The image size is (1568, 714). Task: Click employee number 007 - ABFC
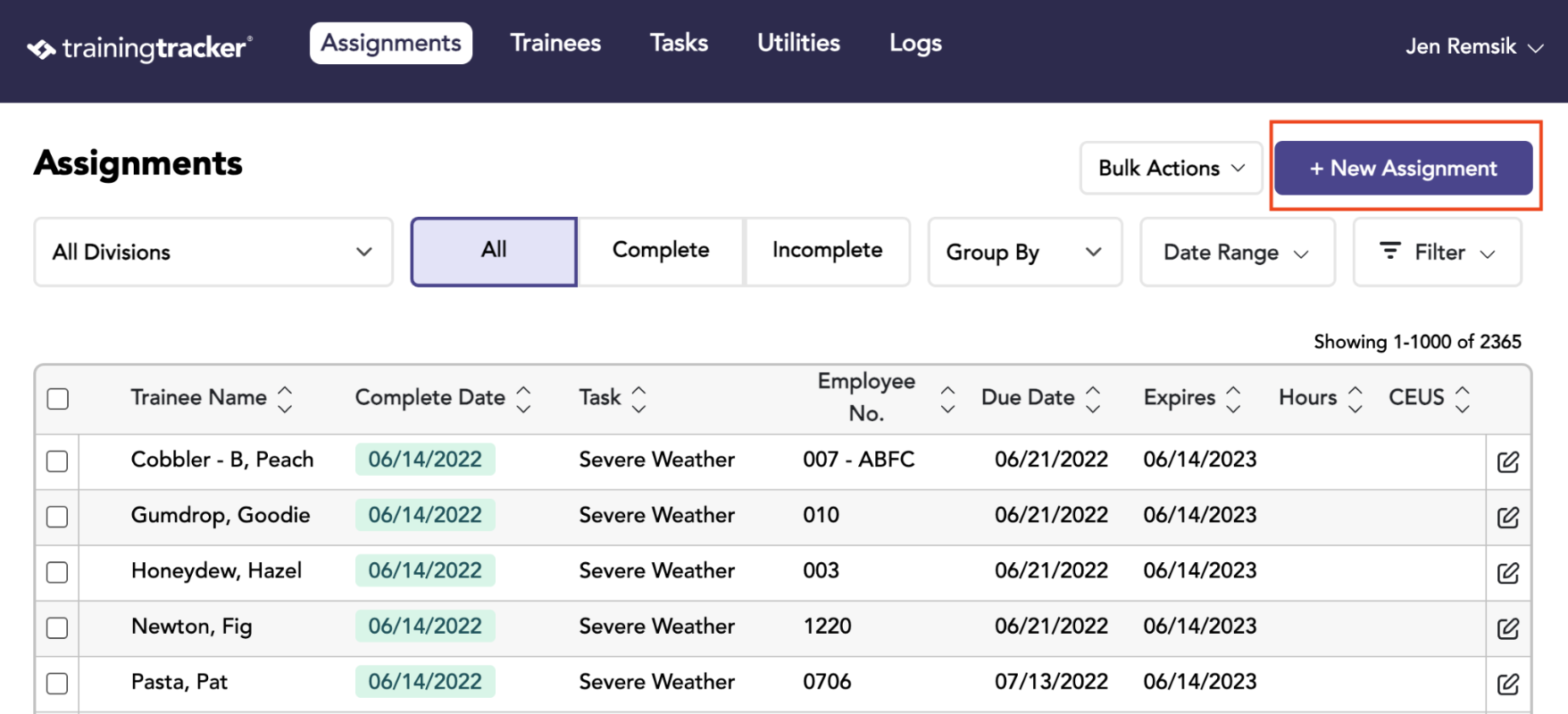pyautogui.click(x=859, y=460)
